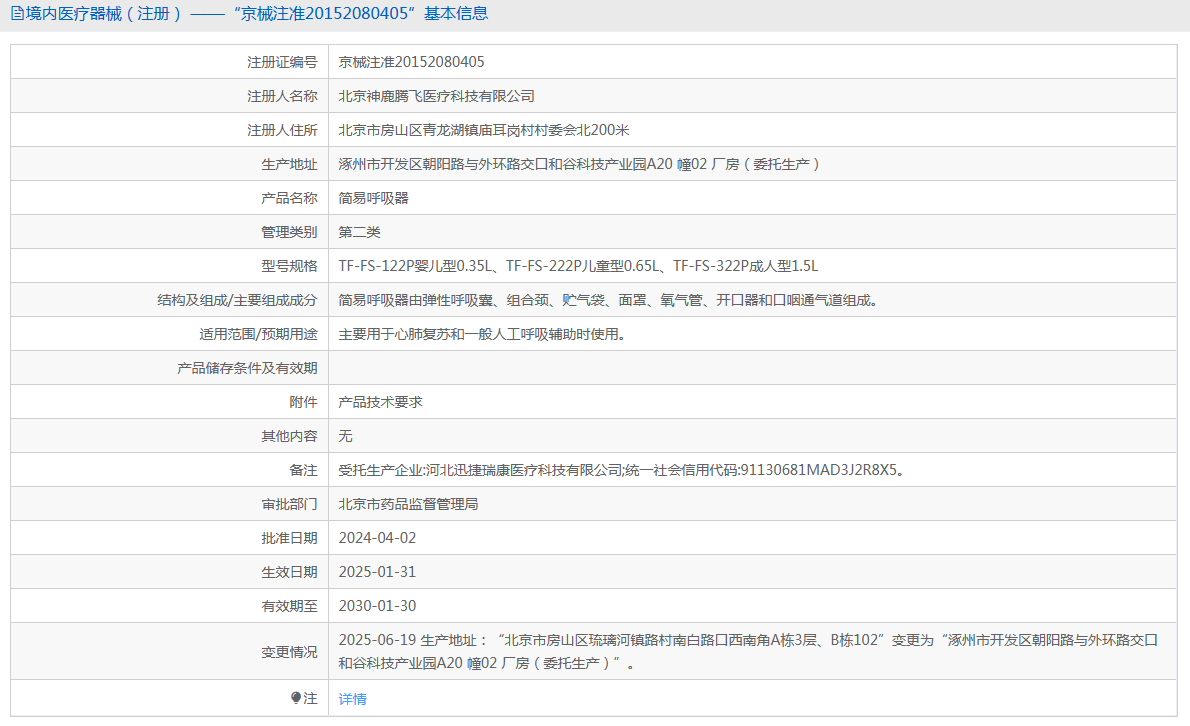
Task: Select approving department 北京市药品监督管理局
Action: (x=408, y=504)
